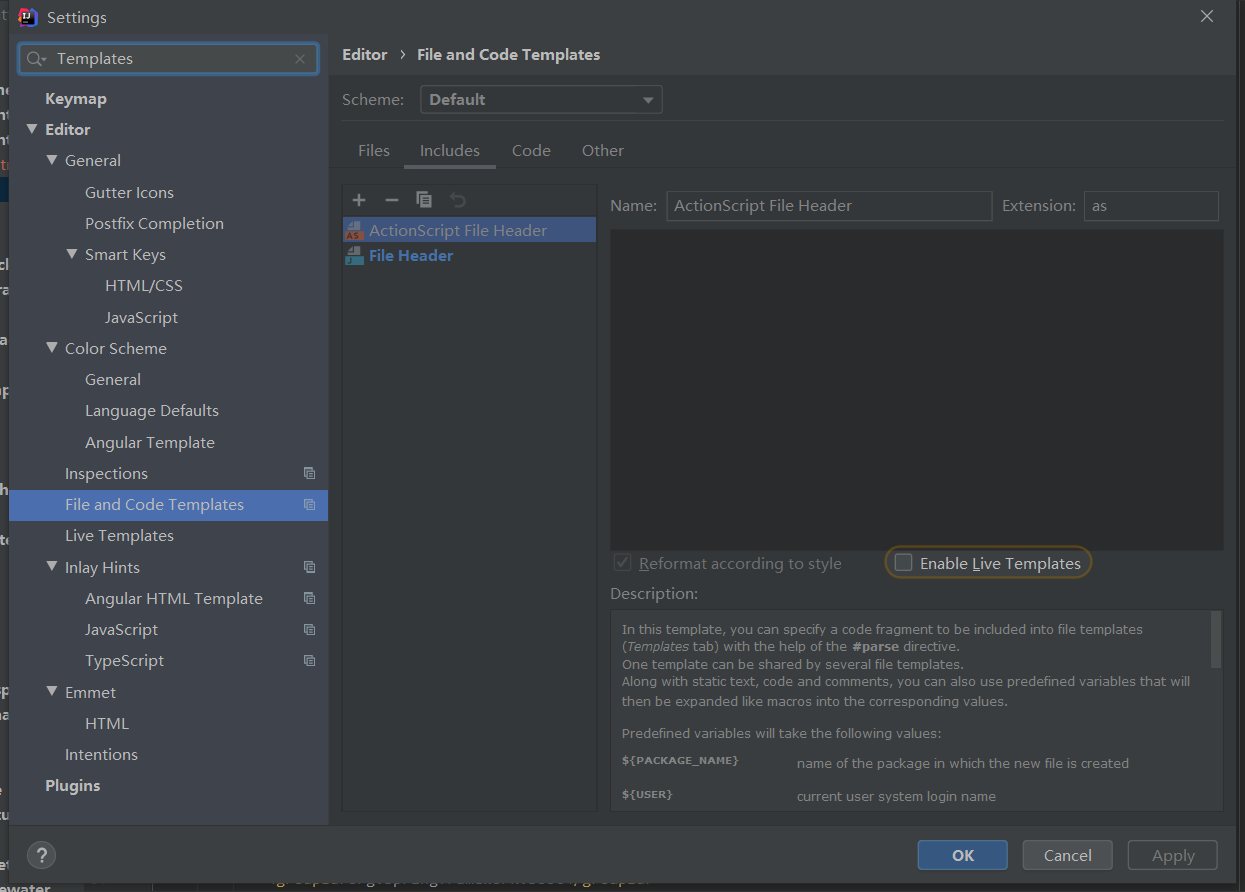This screenshot has width=1245, height=892.
Task: Click the project-level icon beside File and Code Templates
Action: [309, 505]
